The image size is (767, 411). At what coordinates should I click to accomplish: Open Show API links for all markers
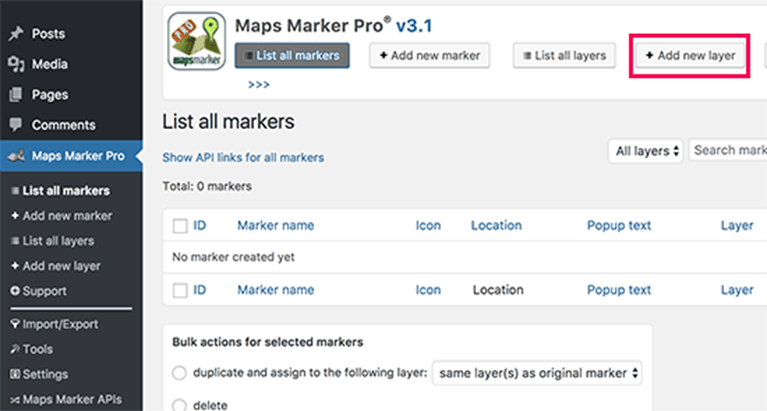click(x=243, y=158)
